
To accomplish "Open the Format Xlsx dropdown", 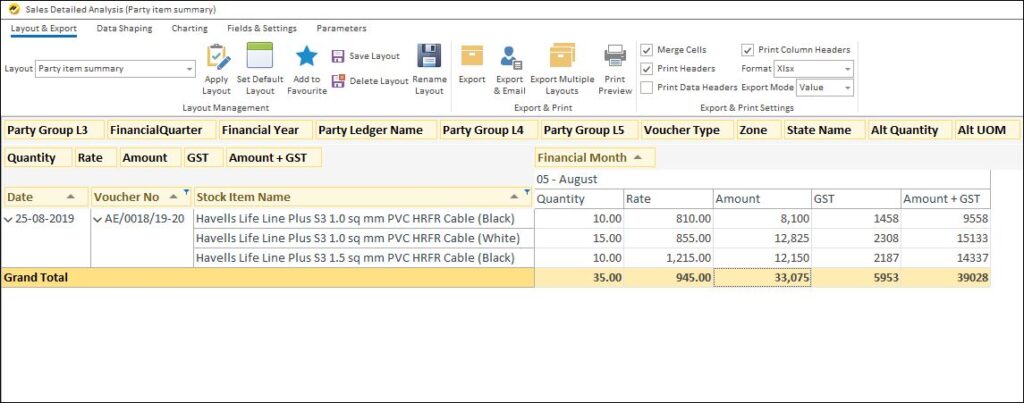I will pos(847,69).
